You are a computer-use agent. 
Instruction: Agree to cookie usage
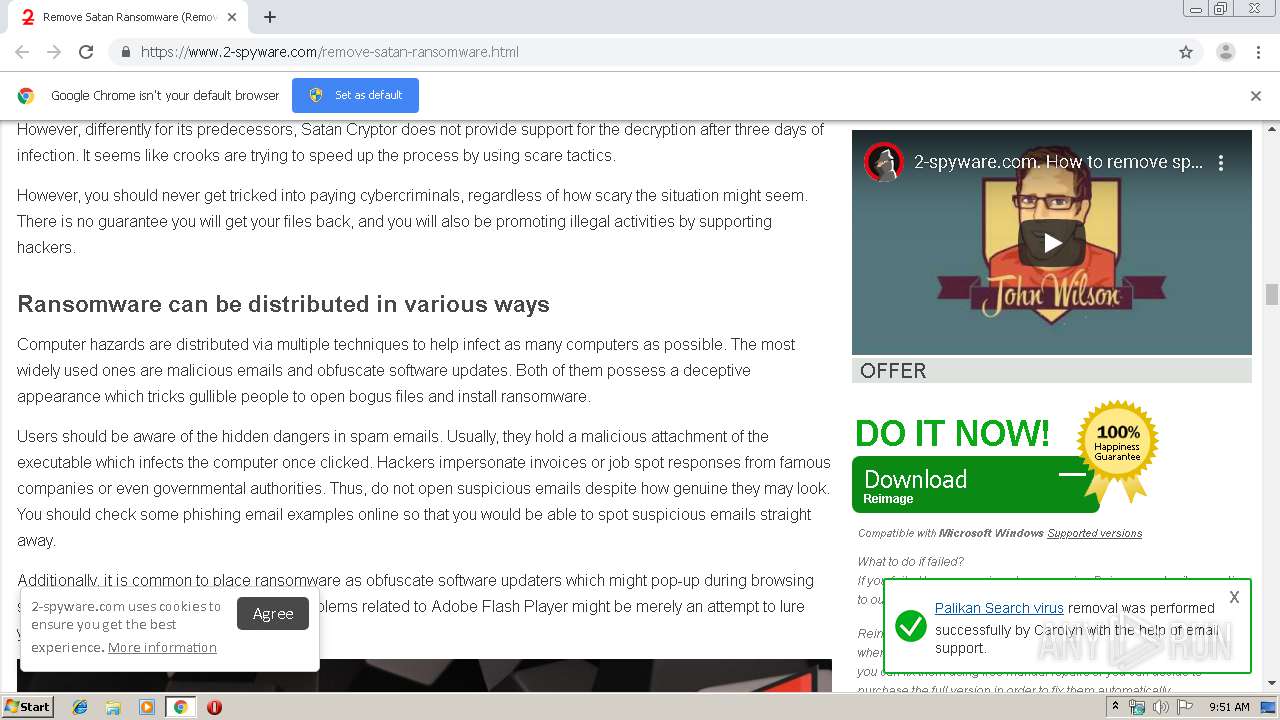coord(273,614)
